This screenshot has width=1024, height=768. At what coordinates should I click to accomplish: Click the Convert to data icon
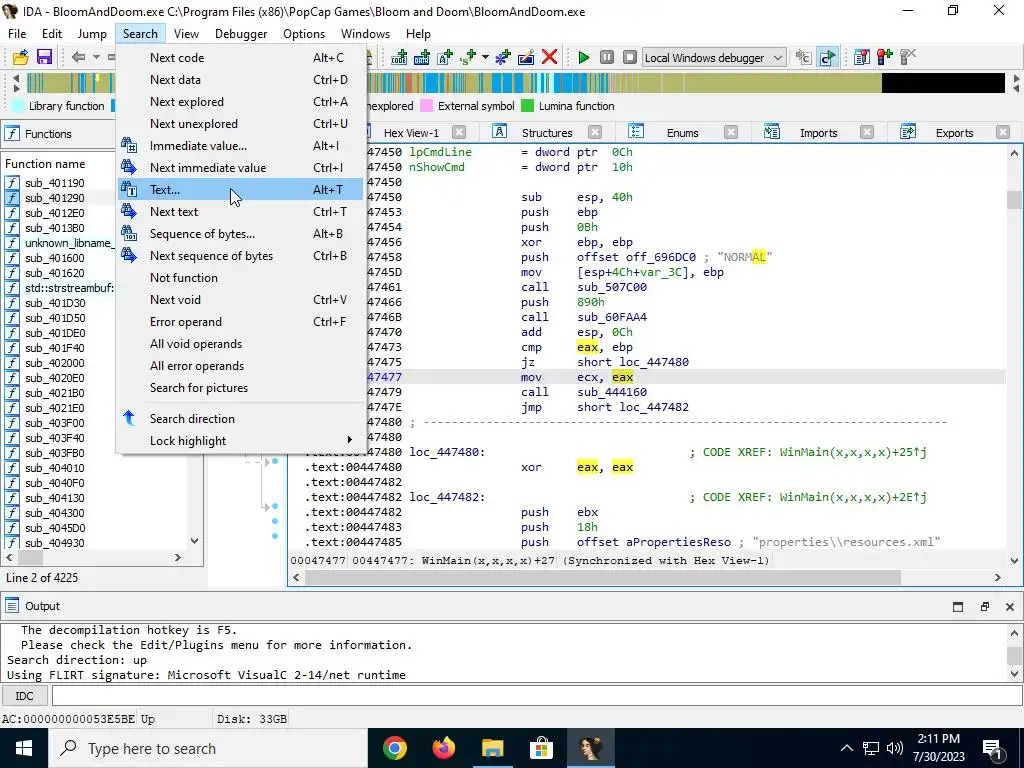click(421, 57)
